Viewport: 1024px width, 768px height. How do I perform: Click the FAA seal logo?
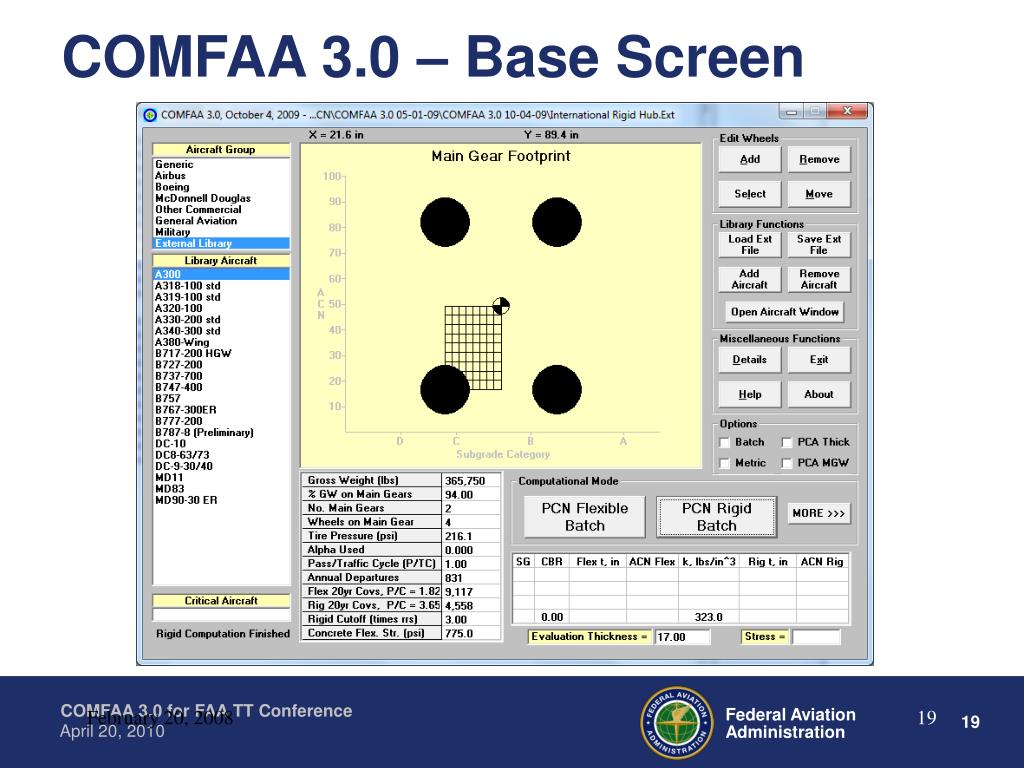click(677, 722)
